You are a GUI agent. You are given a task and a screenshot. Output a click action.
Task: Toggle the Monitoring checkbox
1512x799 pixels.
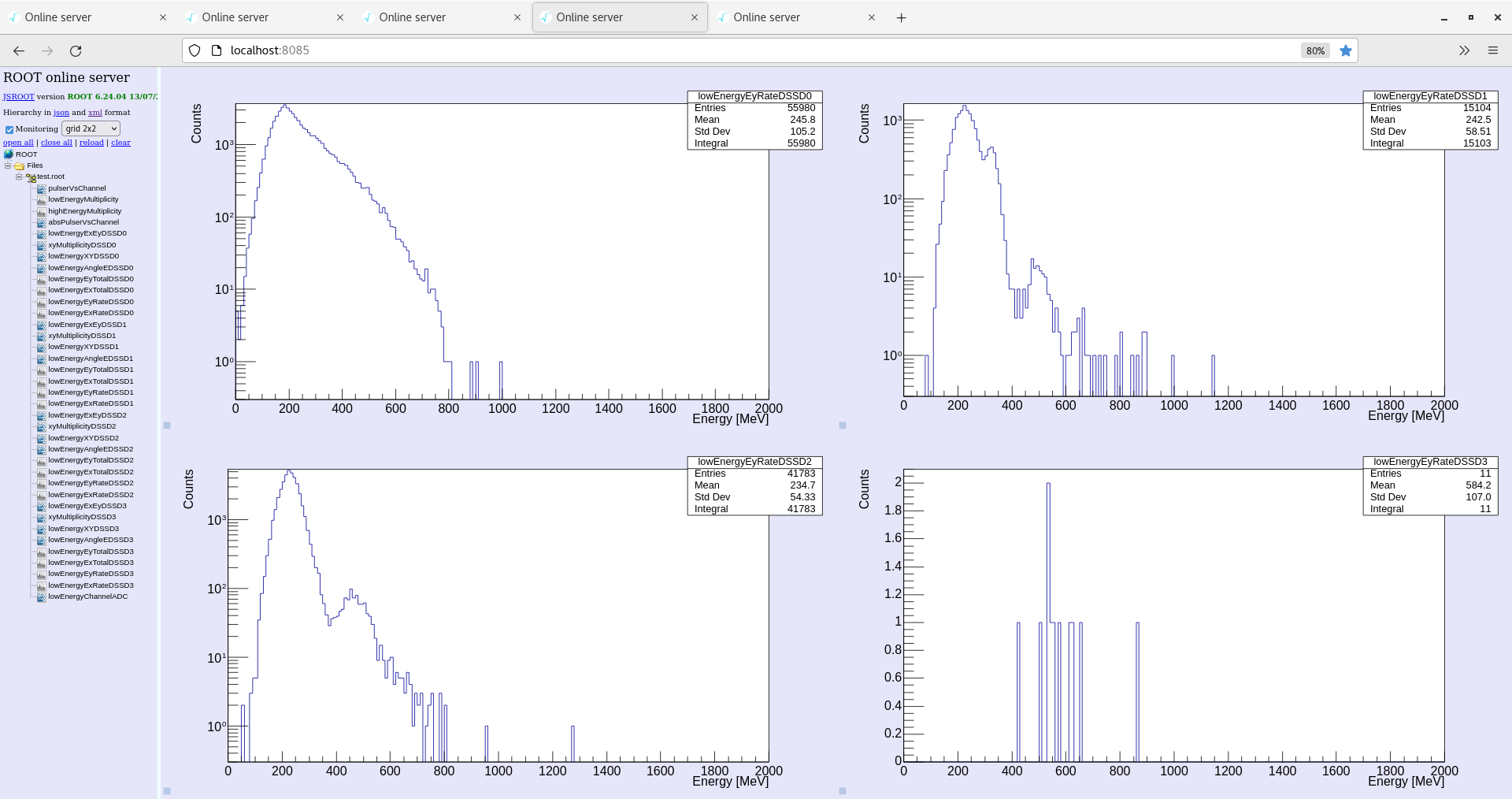coord(9,129)
